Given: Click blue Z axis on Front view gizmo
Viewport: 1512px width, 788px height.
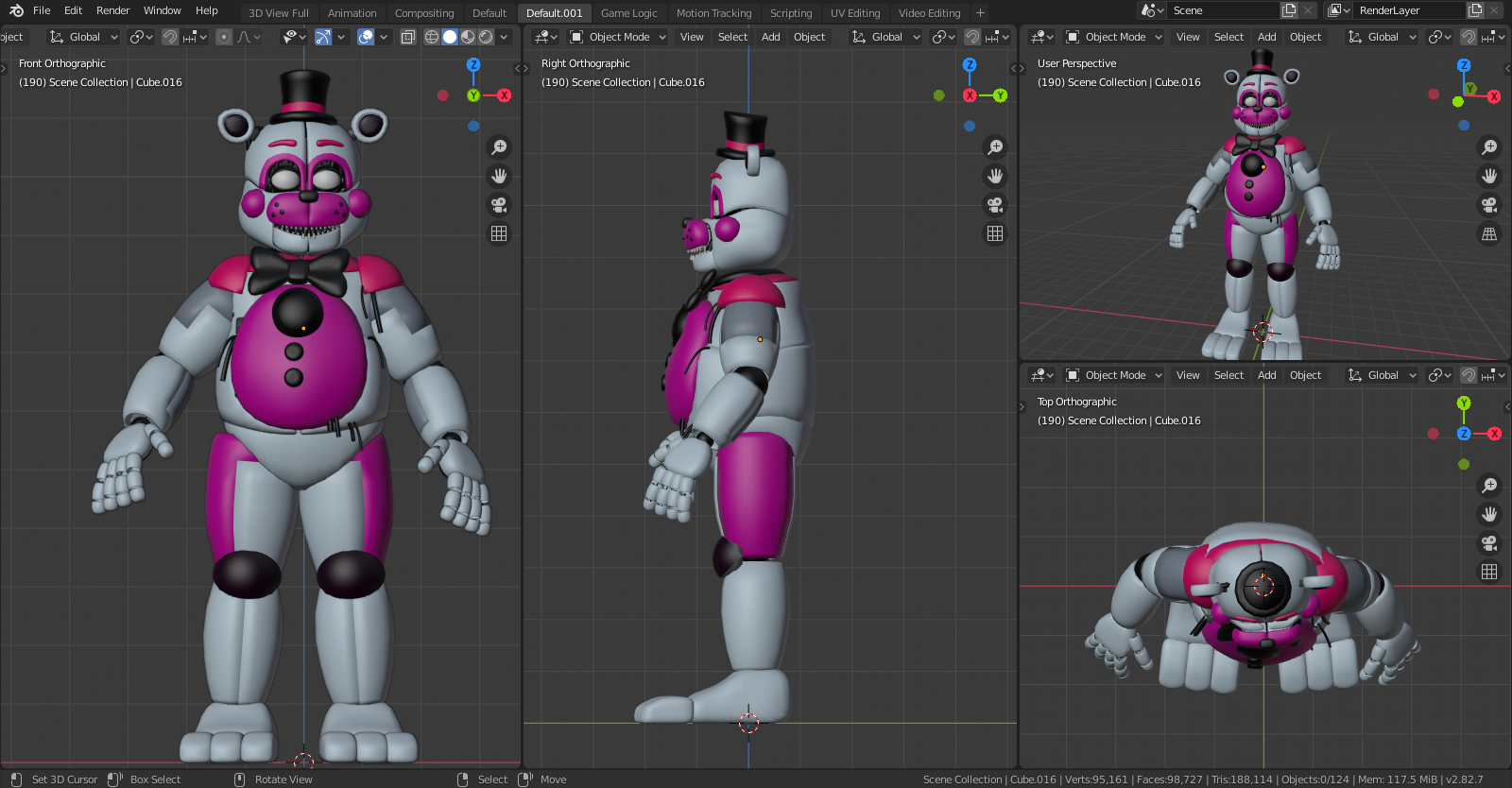Looking at the screenshot, I should (473, 65).
